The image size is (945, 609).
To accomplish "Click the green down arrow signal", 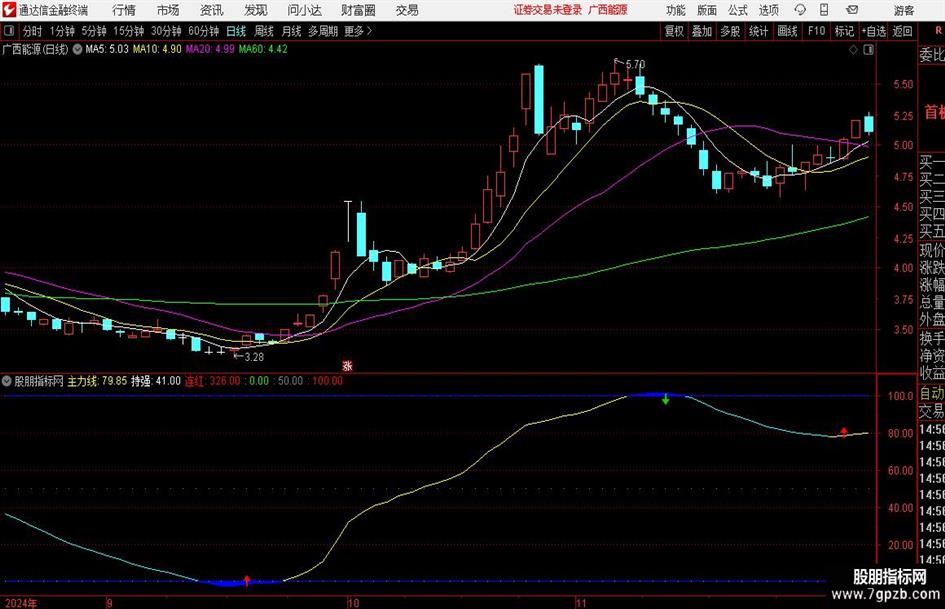I will [665, 399].
